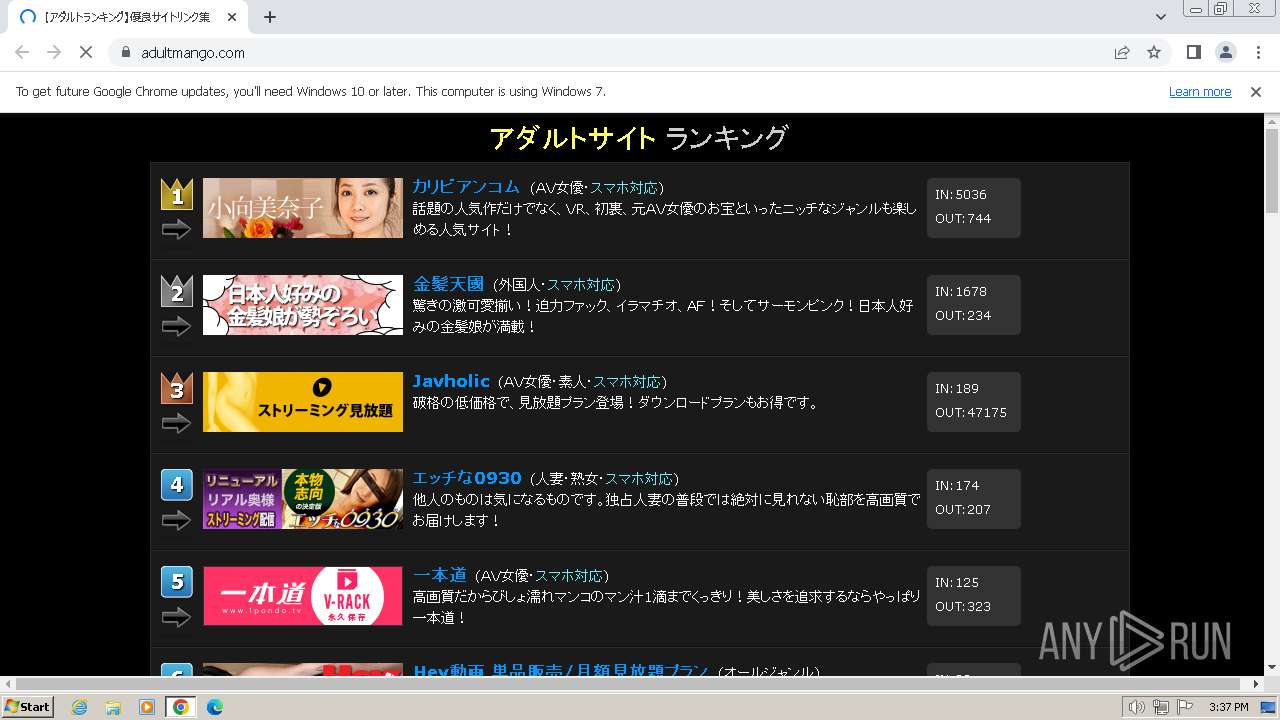Click the browser forward arrow

tap(54, 52)
